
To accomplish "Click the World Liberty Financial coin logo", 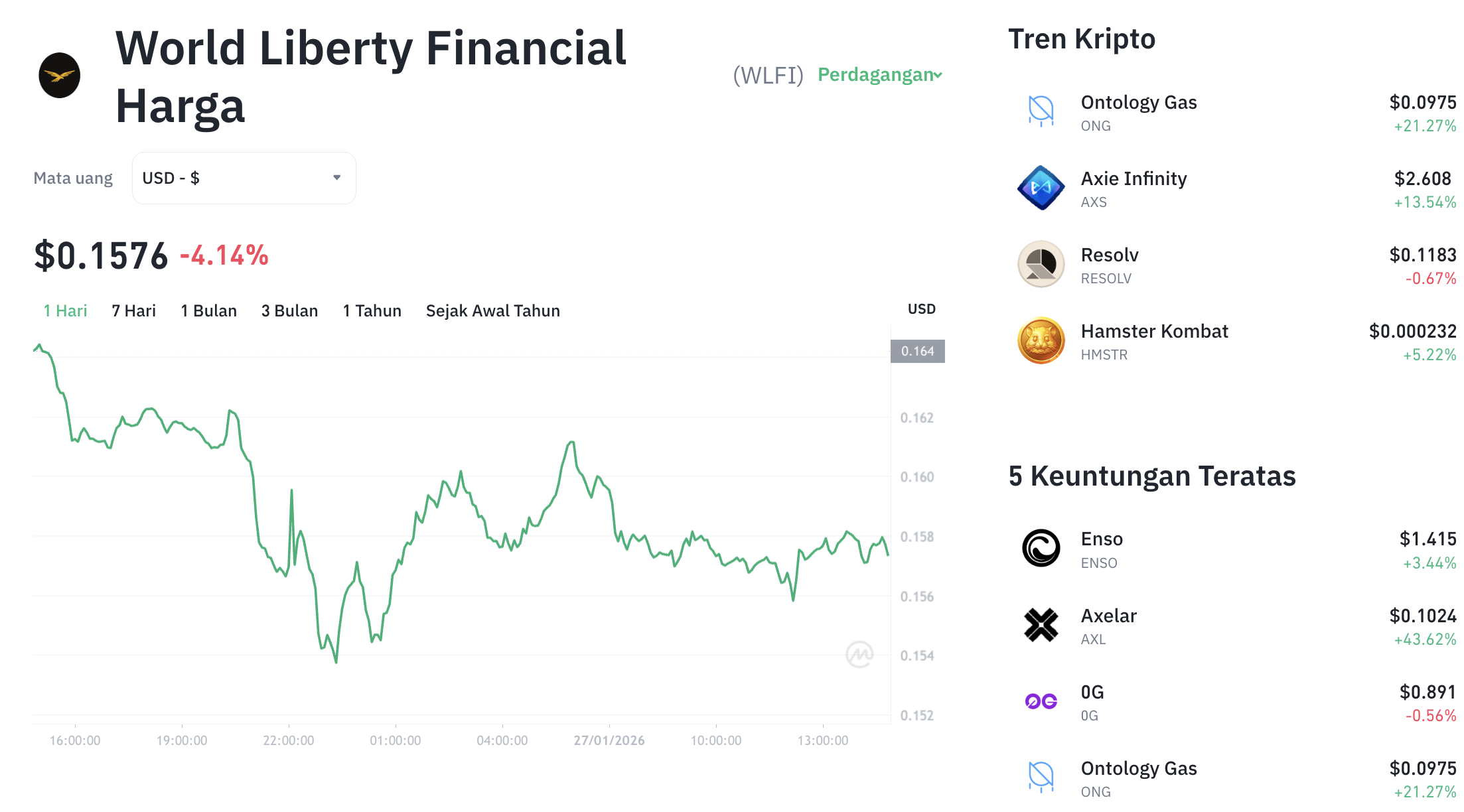I will point(60,75).
